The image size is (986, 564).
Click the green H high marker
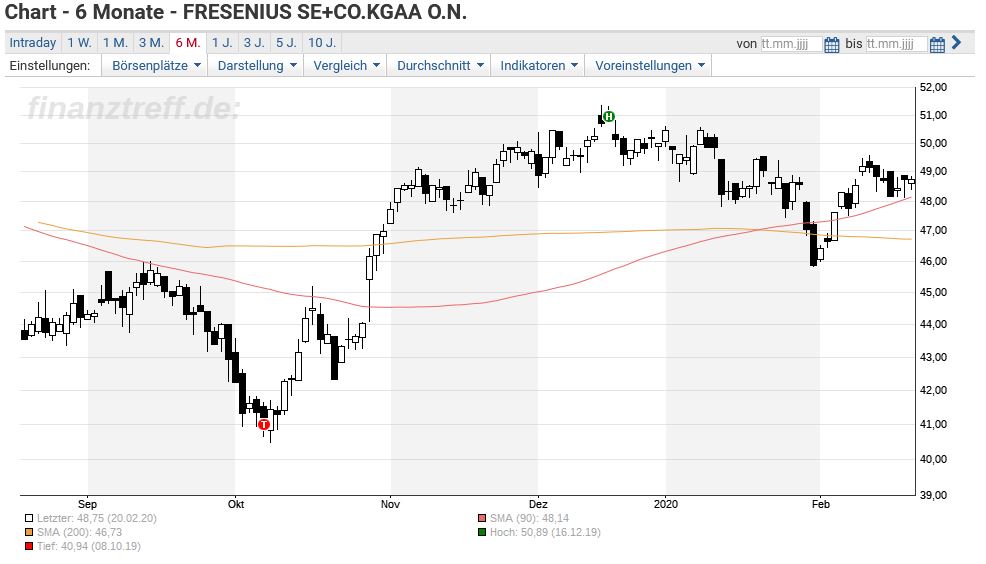pyautogui.click(x=608, y=116)
